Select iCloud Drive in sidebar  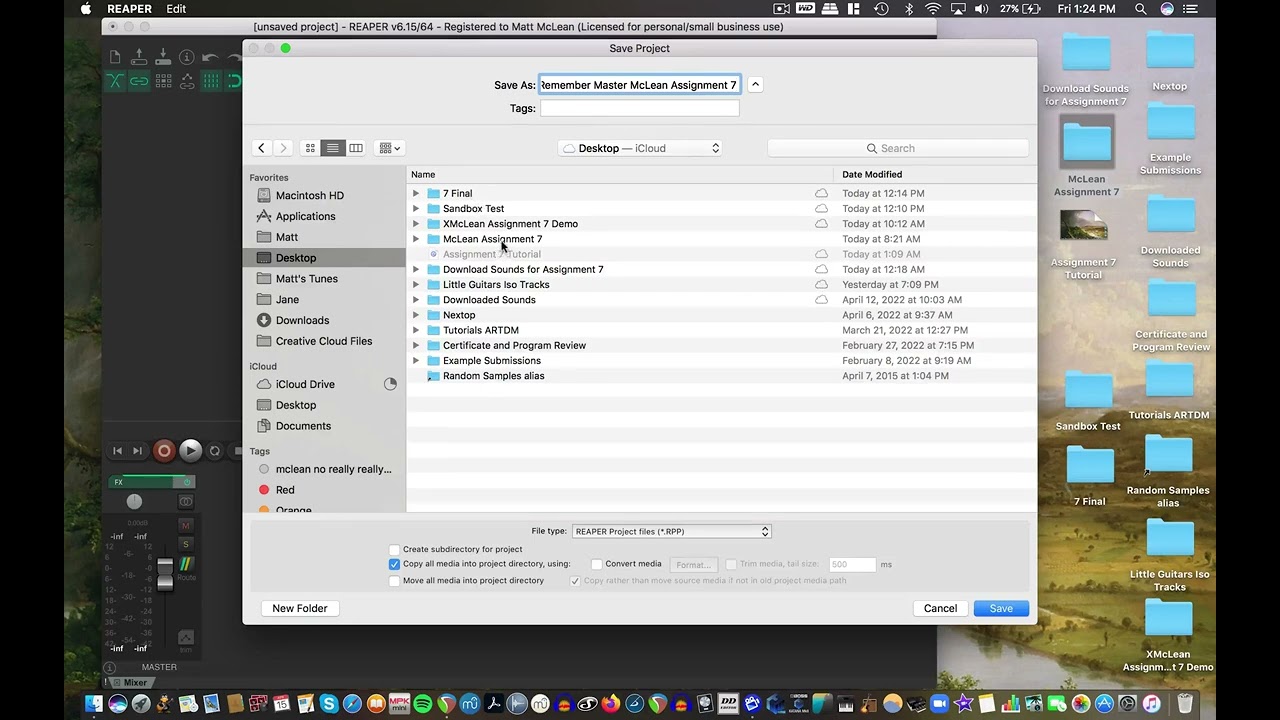point(326,385)
